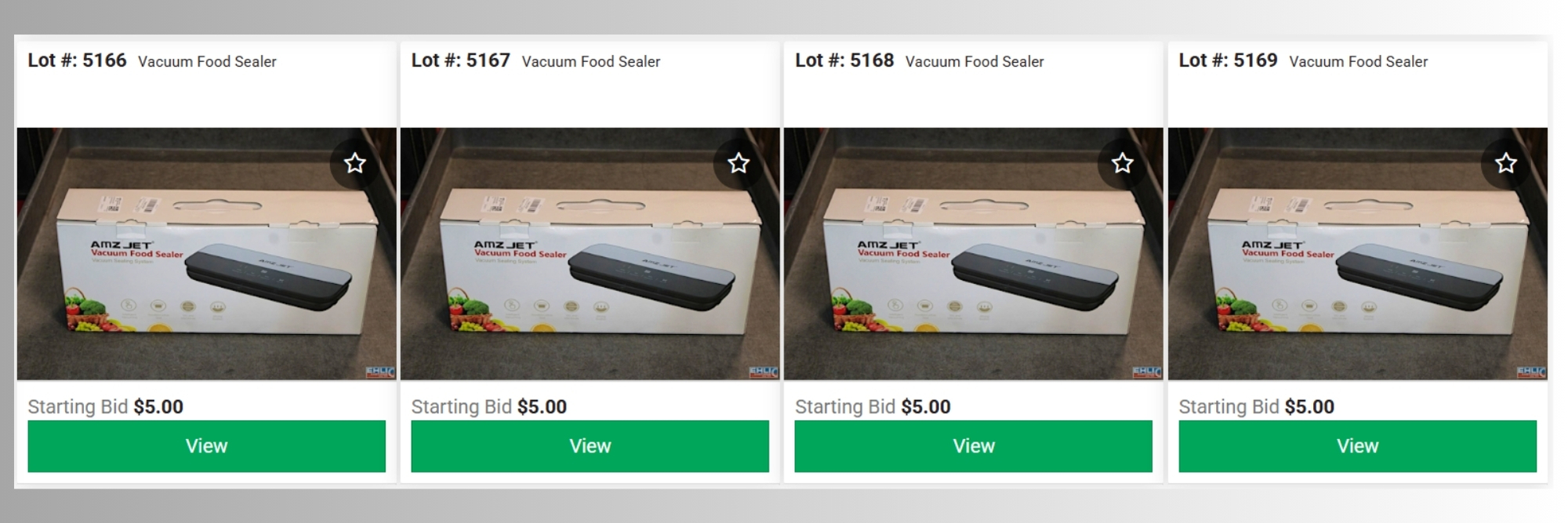Click Vacuum Food Sealer title of lot 5166
Viewport: 1568px width, 523px height.
point(207,61)
